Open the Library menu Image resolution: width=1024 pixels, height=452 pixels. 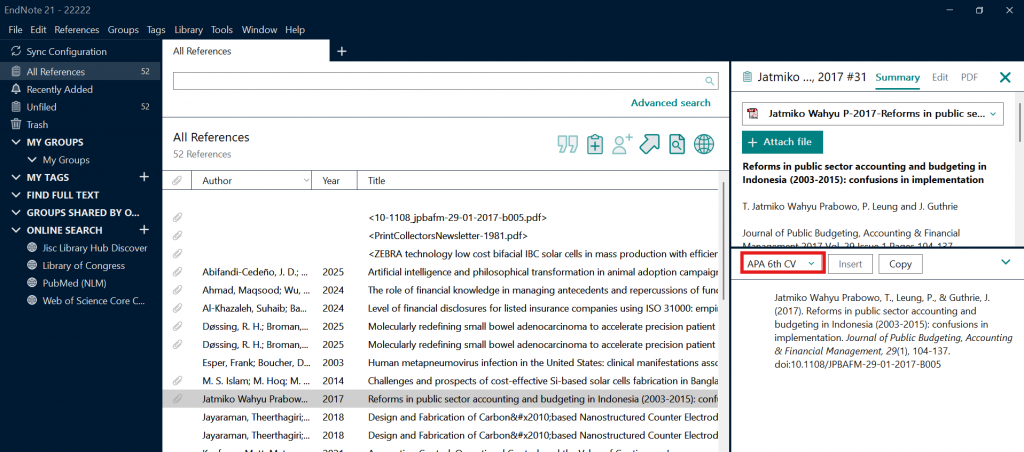click(189, 30)
